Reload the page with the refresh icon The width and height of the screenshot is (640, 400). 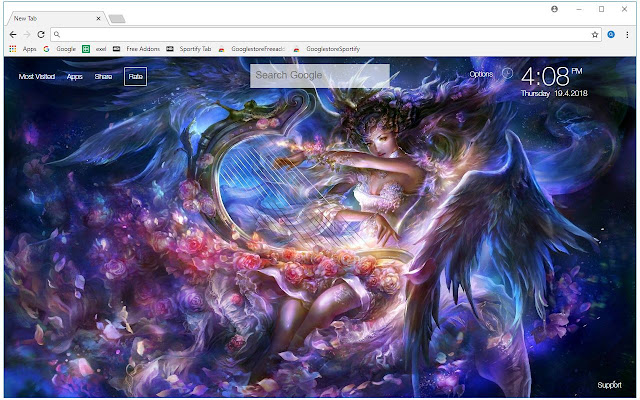point(41,35)
